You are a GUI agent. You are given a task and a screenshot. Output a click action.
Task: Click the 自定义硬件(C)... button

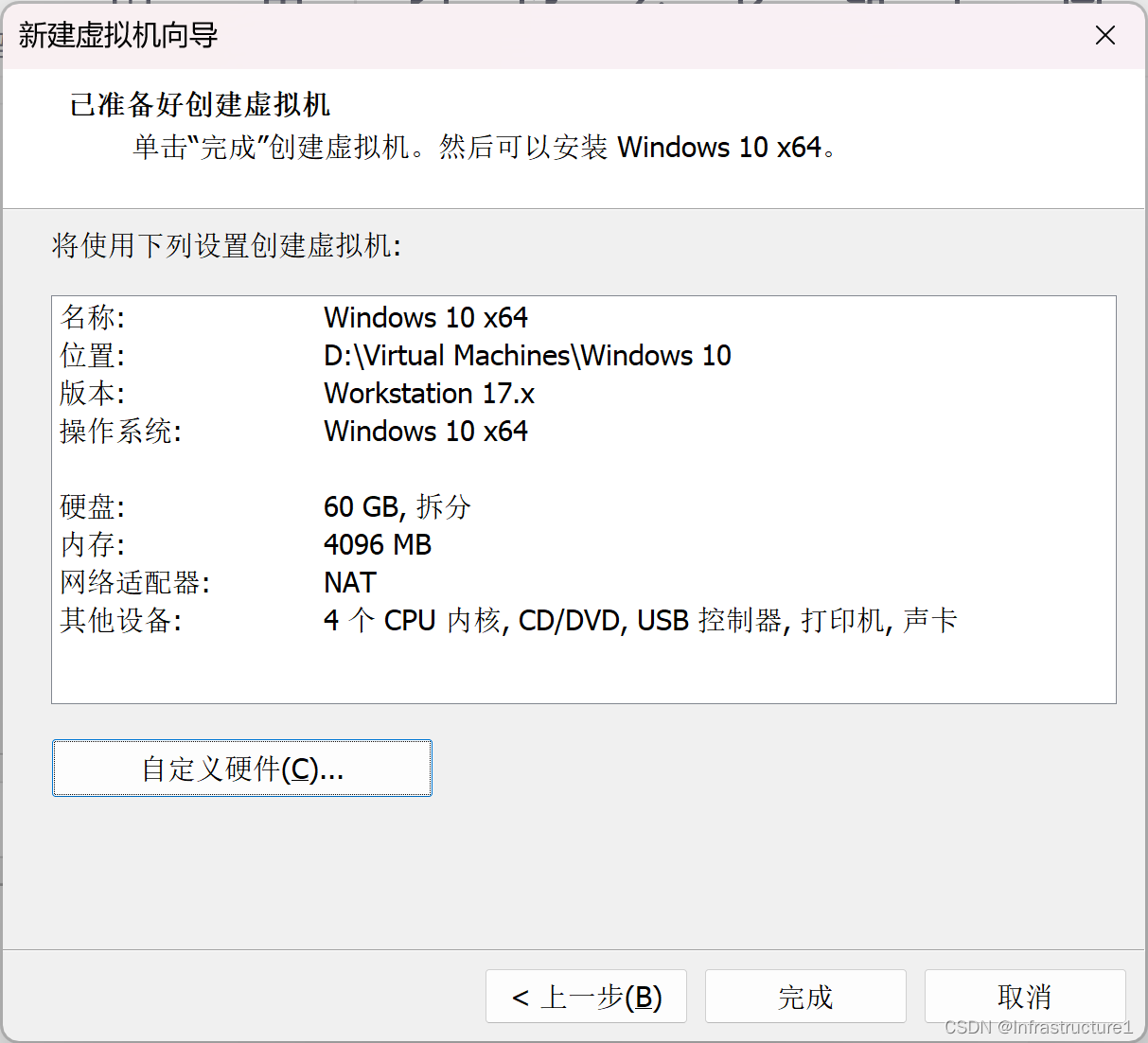[242, 769]
